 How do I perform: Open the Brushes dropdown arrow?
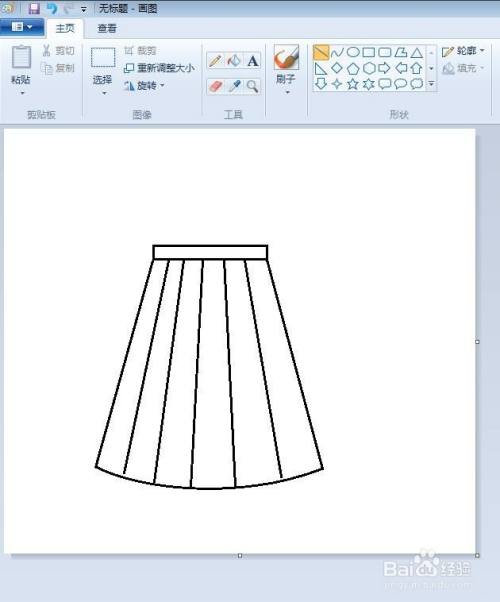point(287,93)
